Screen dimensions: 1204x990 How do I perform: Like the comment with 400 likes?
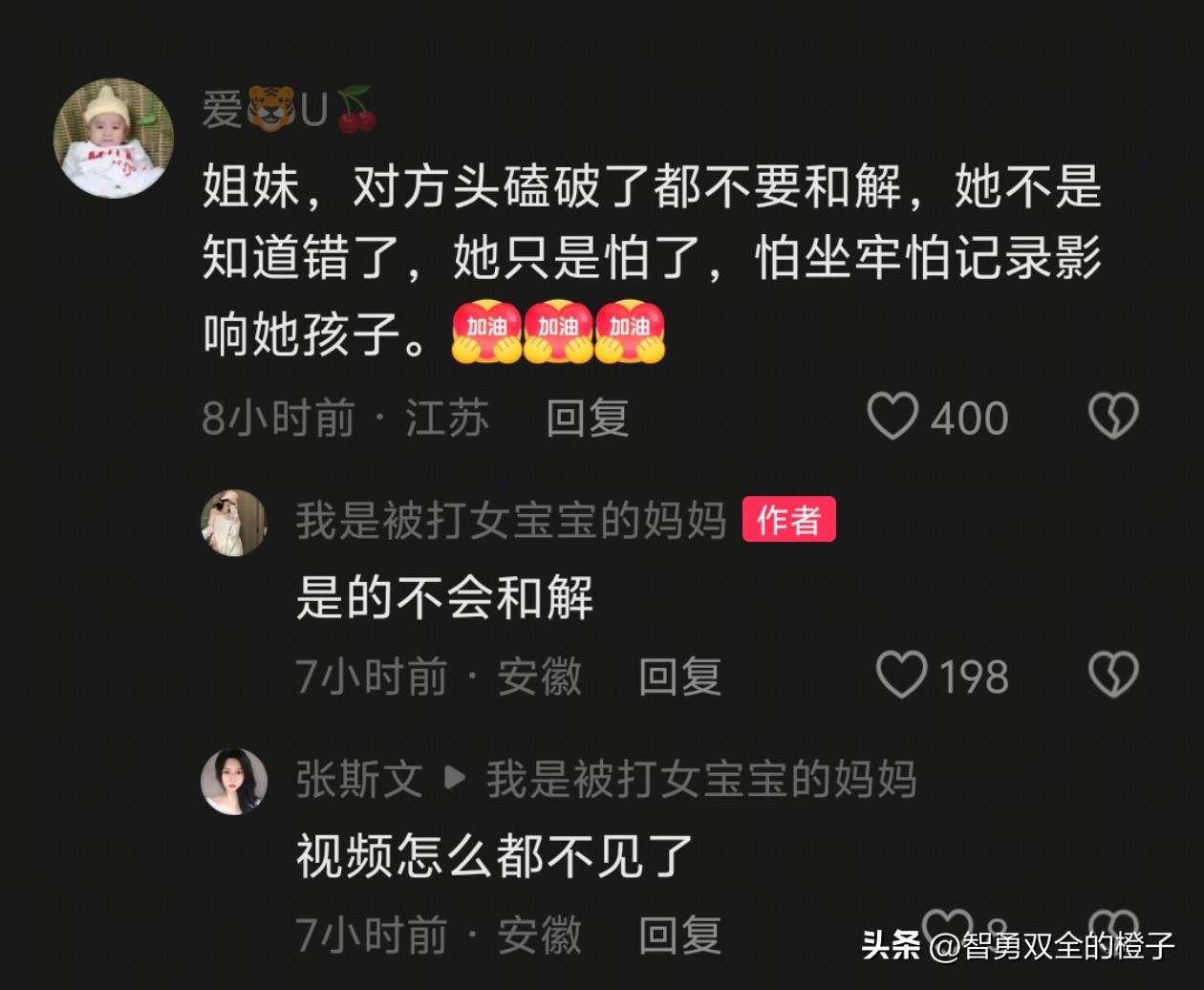[892, 417]
